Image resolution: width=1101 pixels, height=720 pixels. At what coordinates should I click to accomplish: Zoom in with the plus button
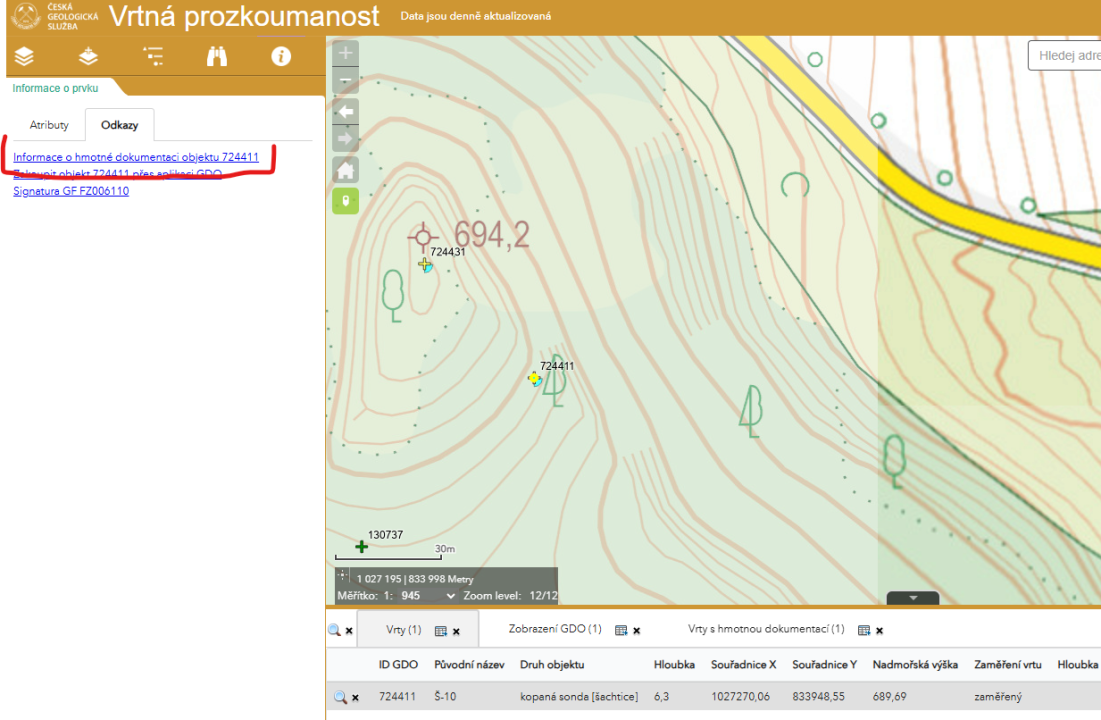click(x=345, y=53)
